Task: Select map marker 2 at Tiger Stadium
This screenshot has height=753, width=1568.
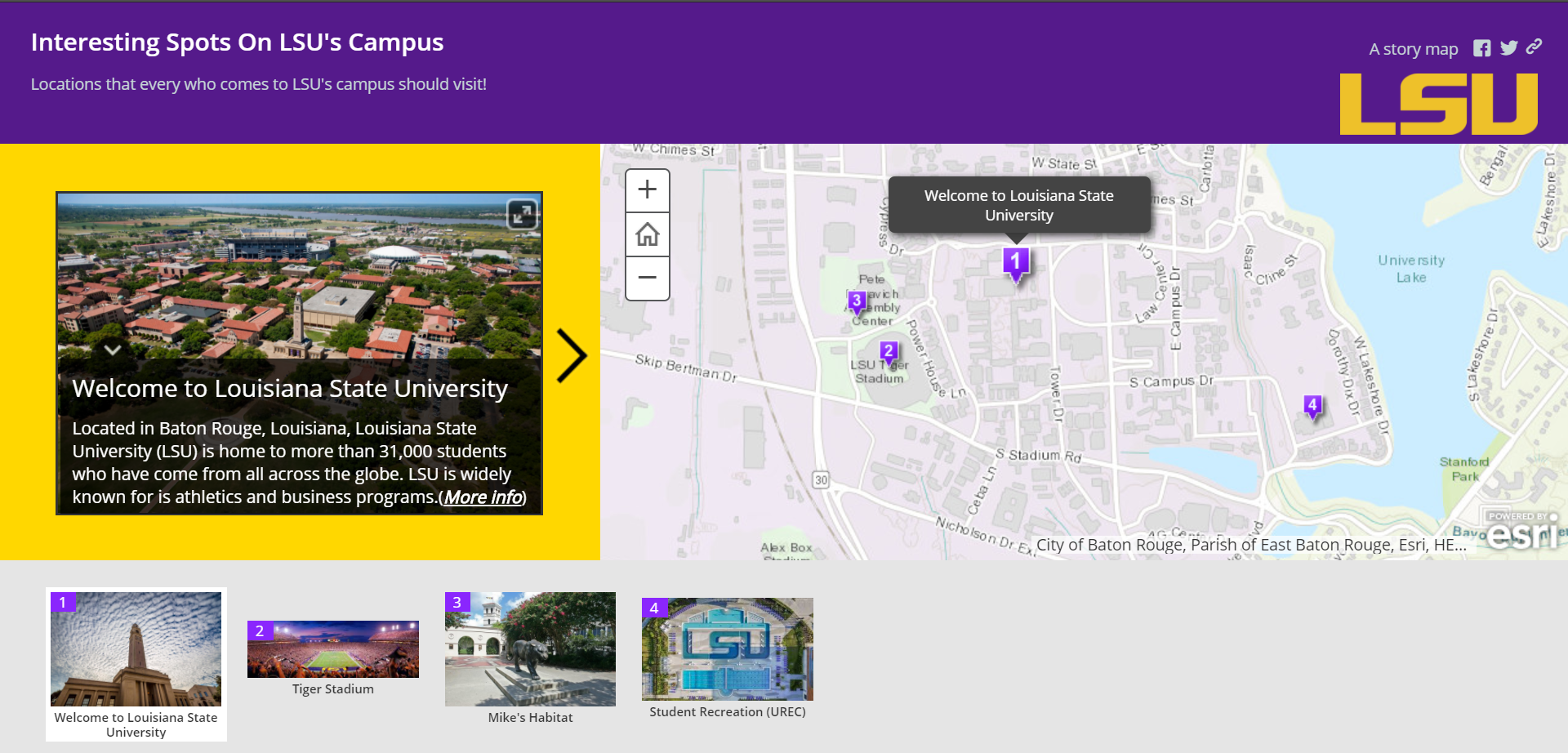Action: pos(889,353)
